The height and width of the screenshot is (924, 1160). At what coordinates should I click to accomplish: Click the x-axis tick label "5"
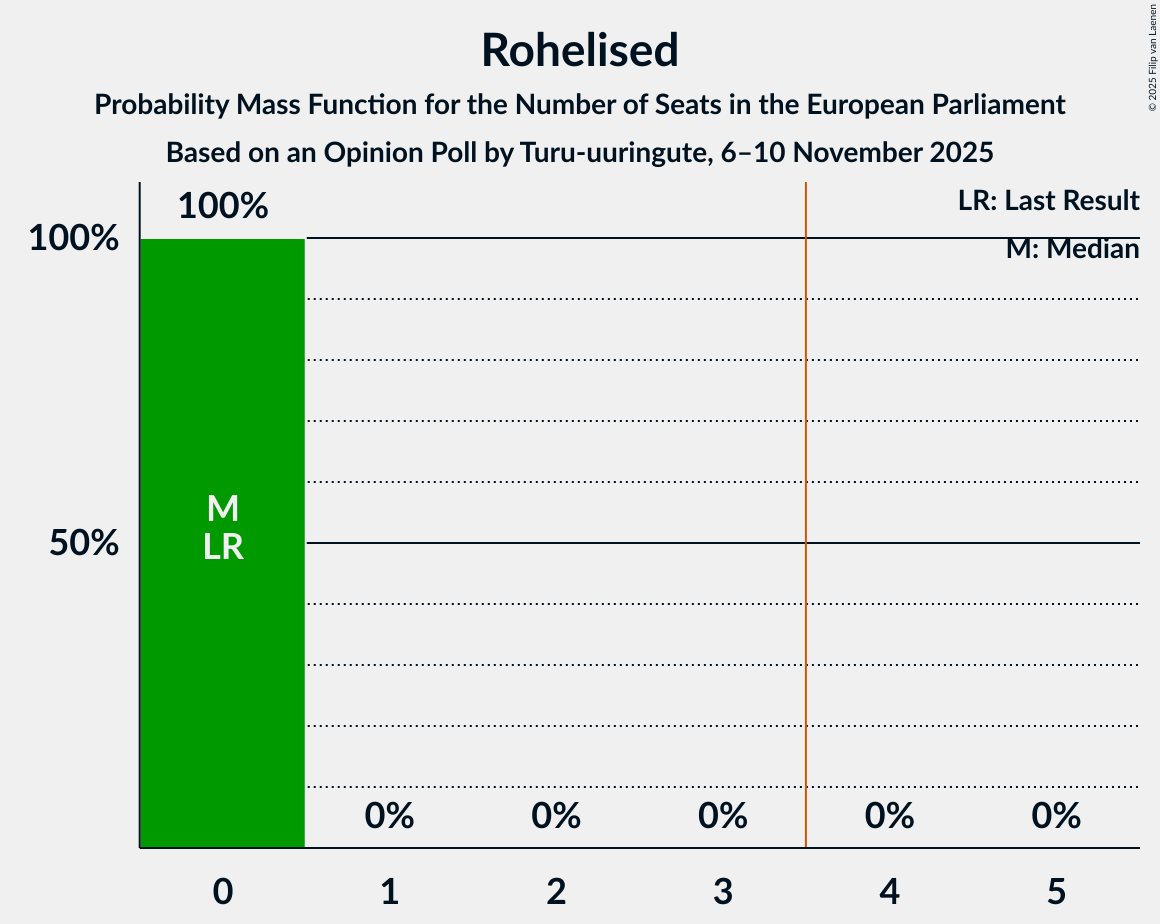click(1056, 891)
